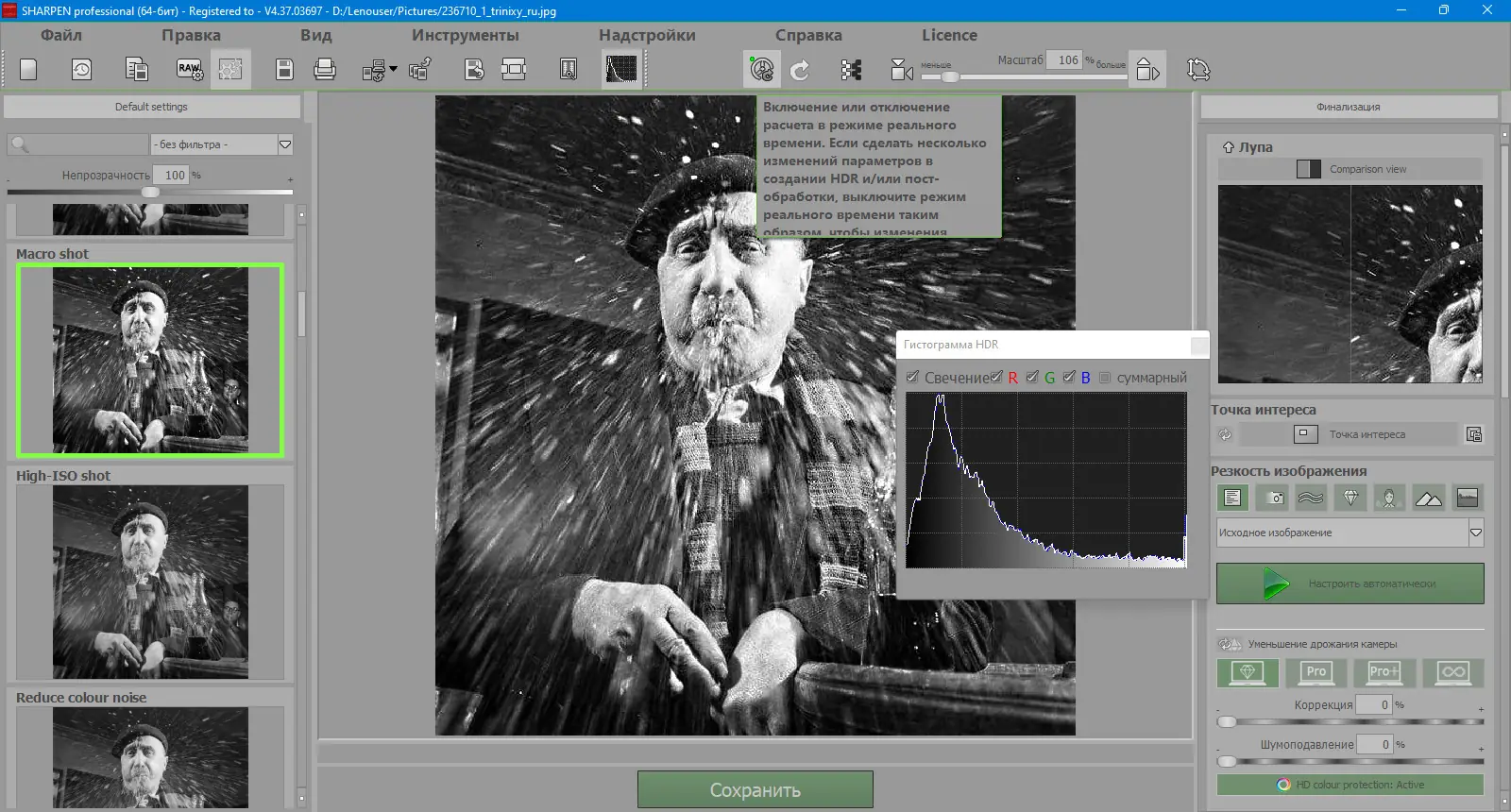
Task: Toggle the Свечение histogram checkbox
Action: tap(912, 377)
